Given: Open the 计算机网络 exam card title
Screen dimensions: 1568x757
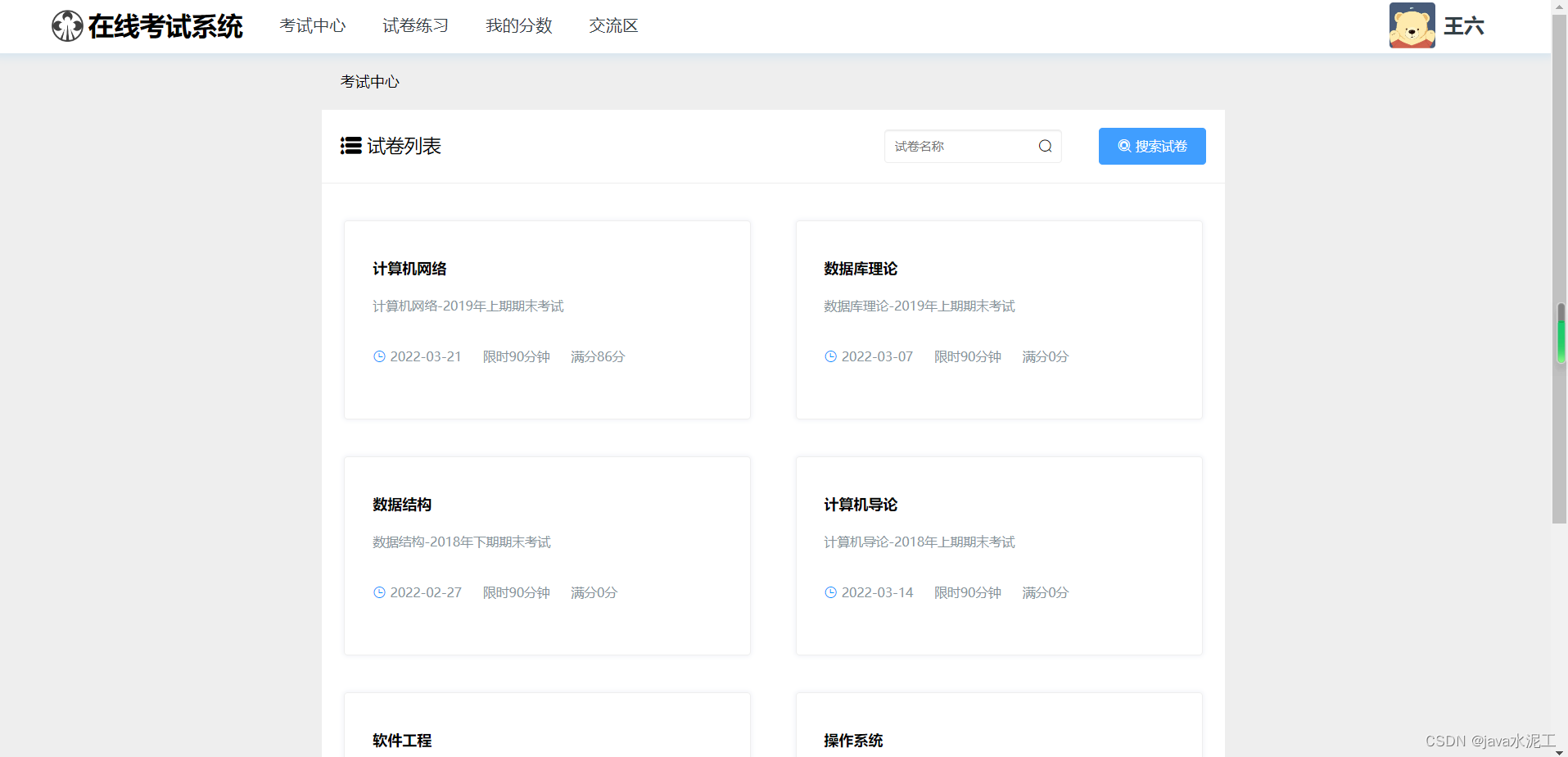Looking at the screenshot, I should point(409,269).
